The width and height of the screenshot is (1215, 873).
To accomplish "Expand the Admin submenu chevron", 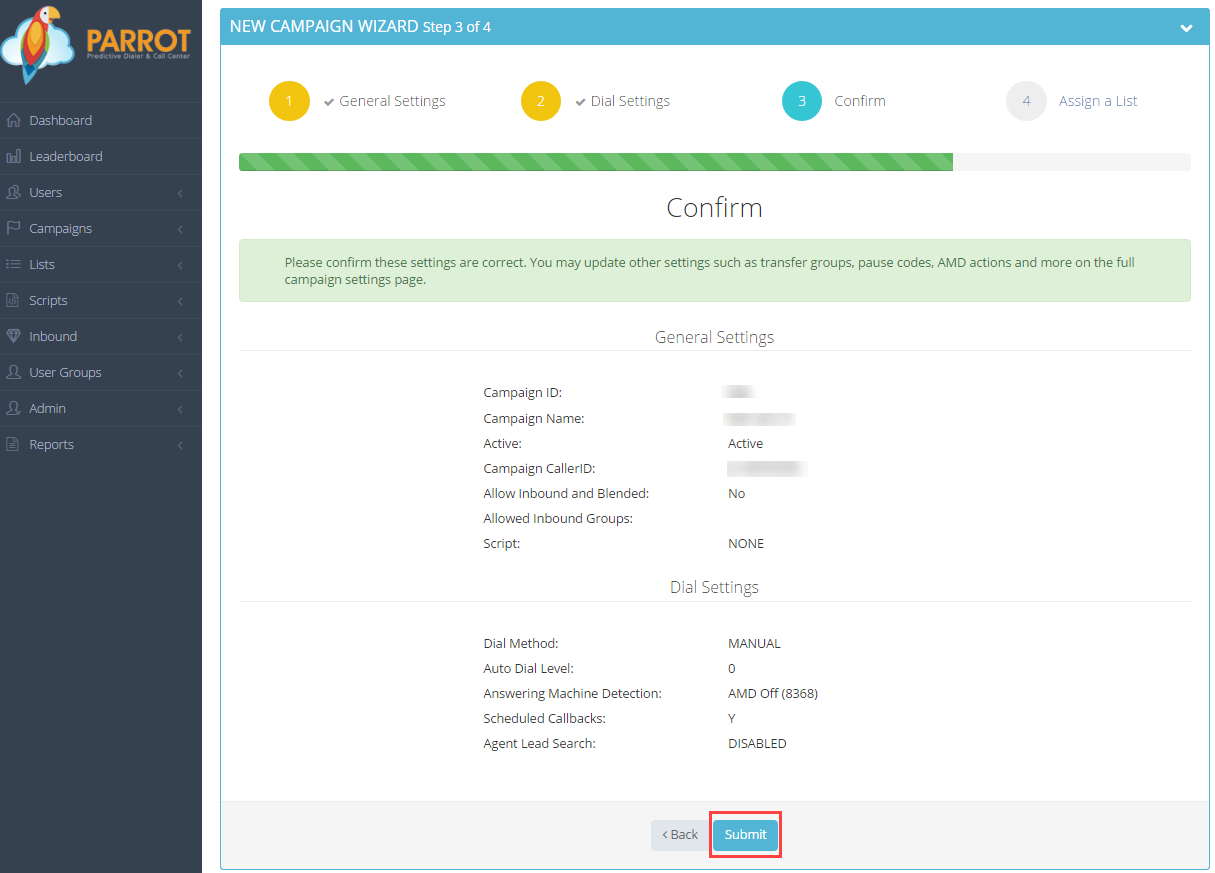I will click(180, 409).
